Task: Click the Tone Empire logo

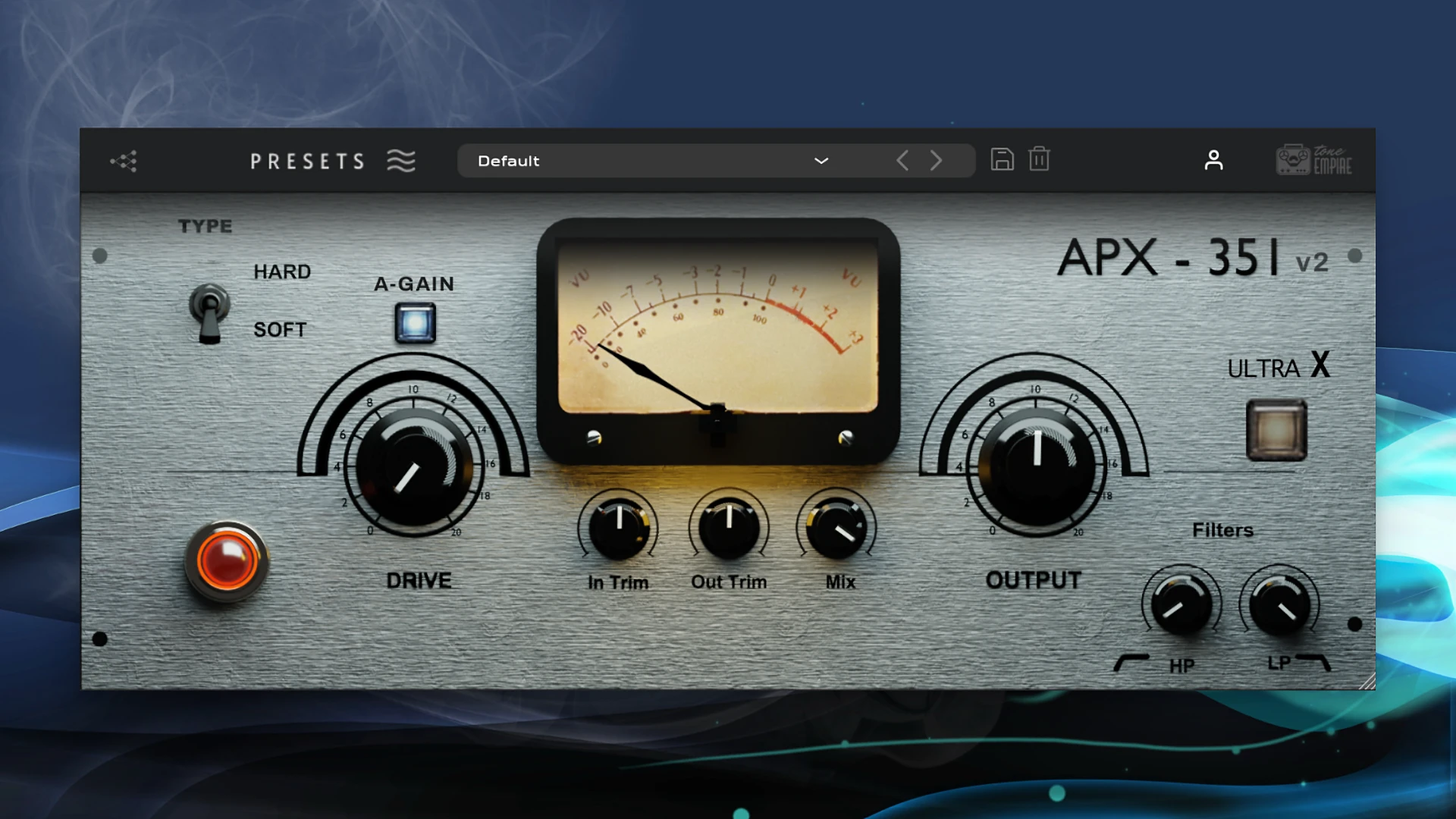Action: tap(1313, 160)
